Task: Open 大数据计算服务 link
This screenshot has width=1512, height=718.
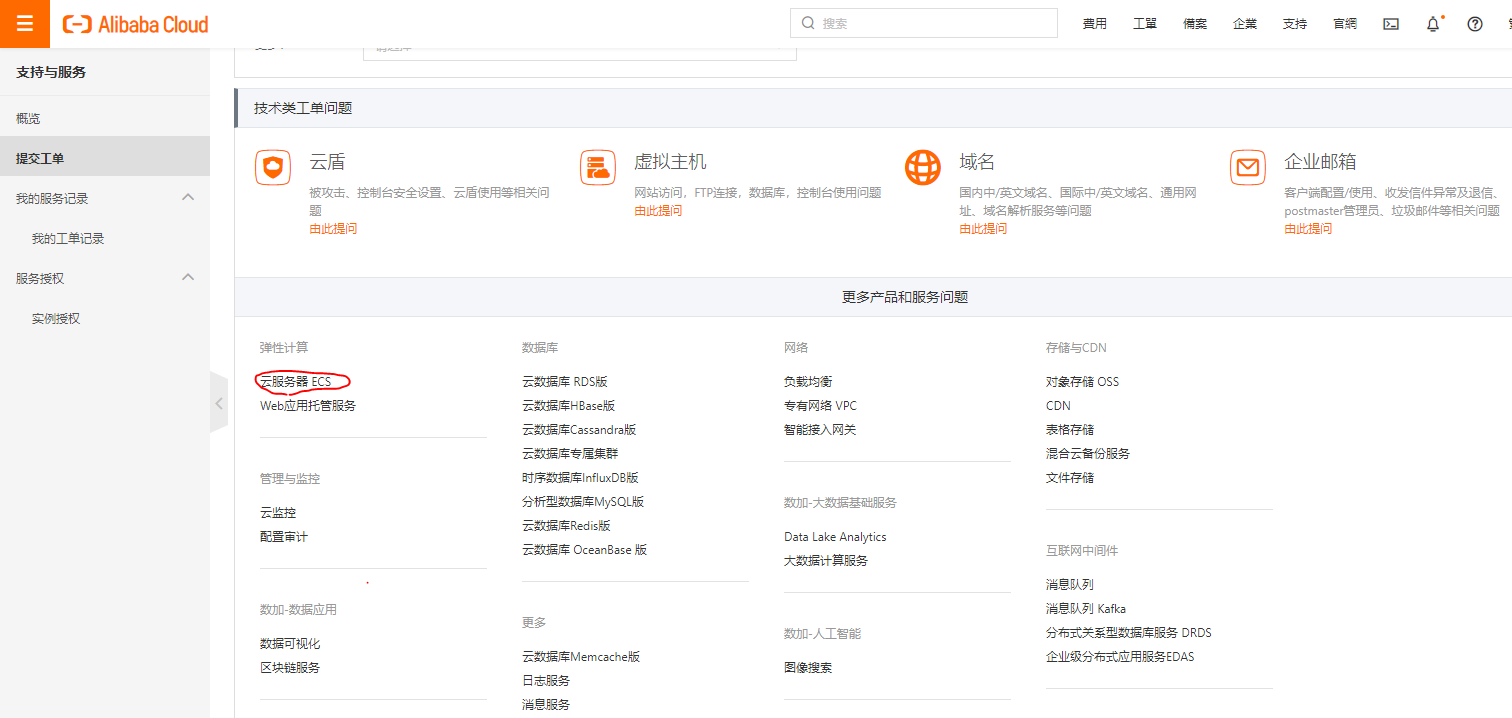Action: 826,561
